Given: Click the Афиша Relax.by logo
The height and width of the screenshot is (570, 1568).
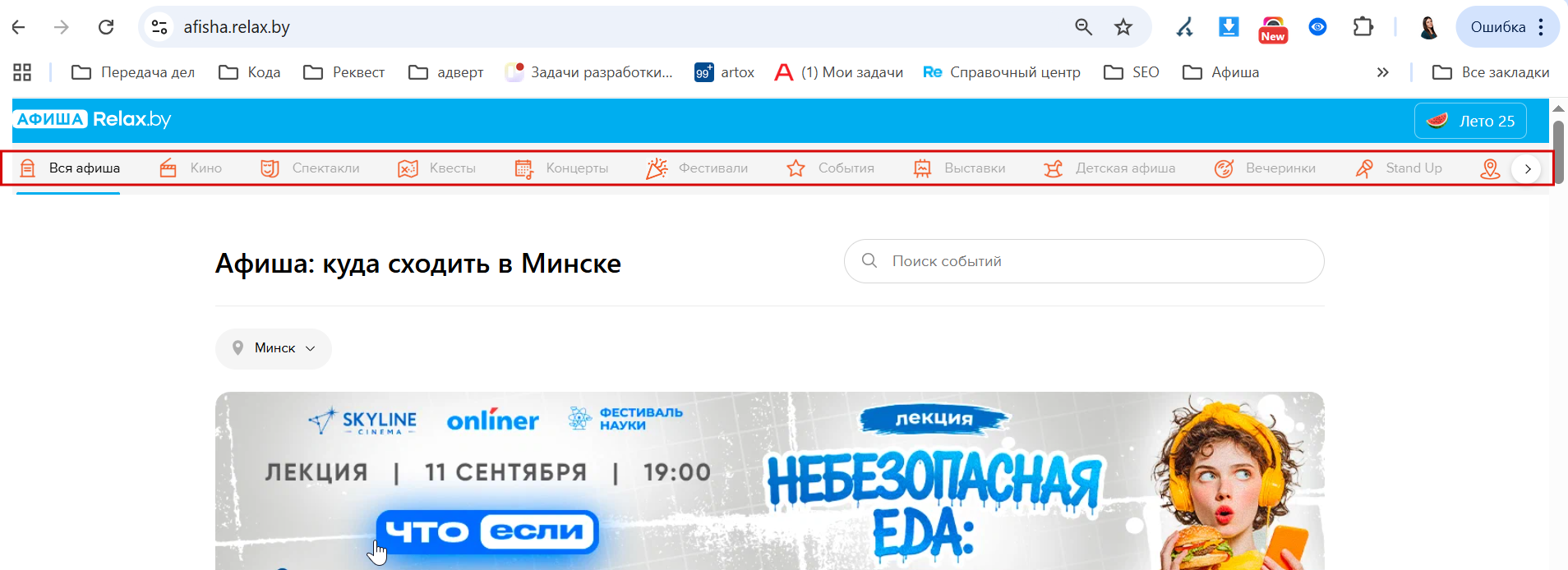Looking at the screenshot, I should click(x=94, y=119).
